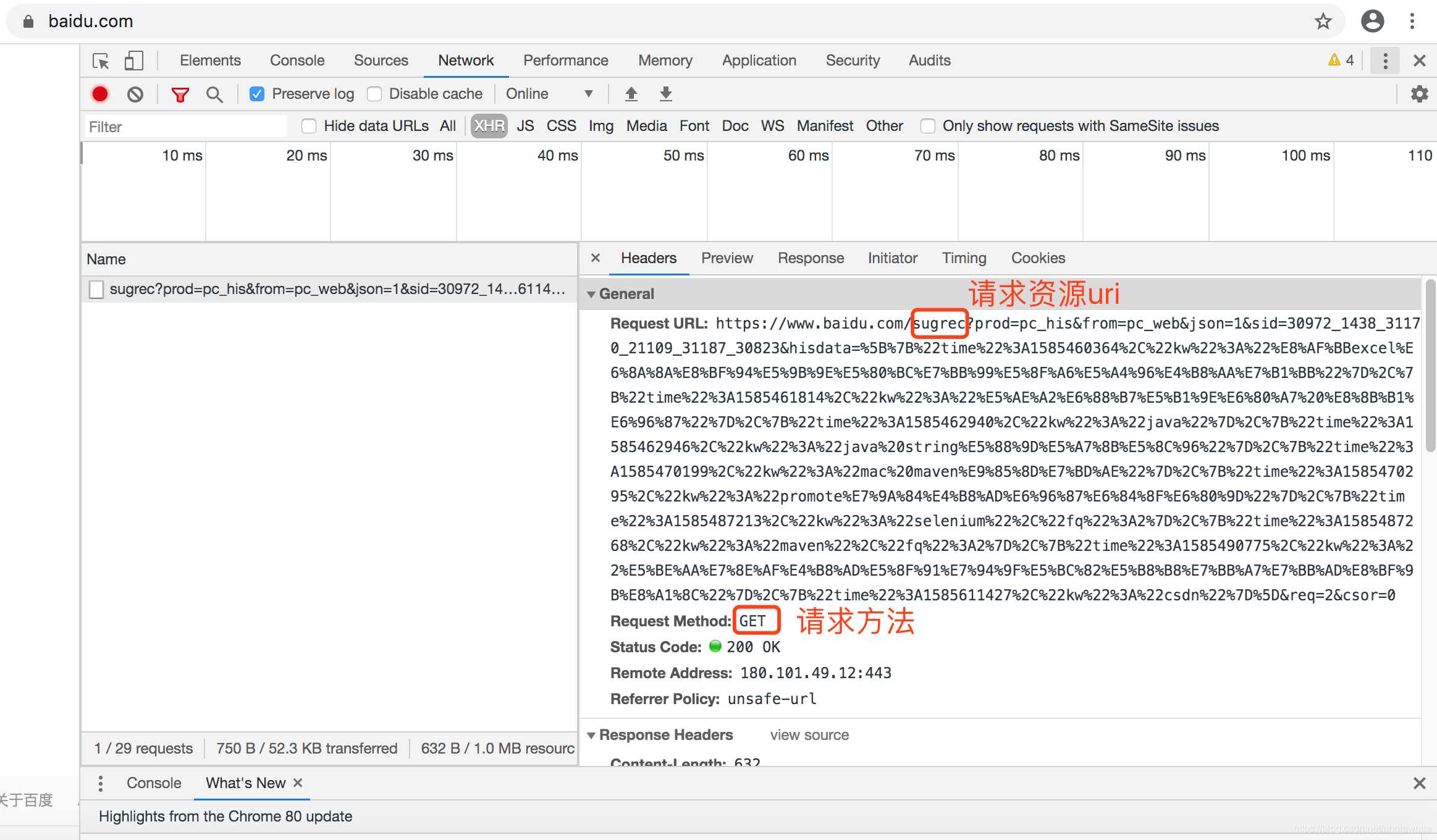Click the upload HAR icon
The height and width of the screenshot is (840, 1437).
click(x=629, y=94)
